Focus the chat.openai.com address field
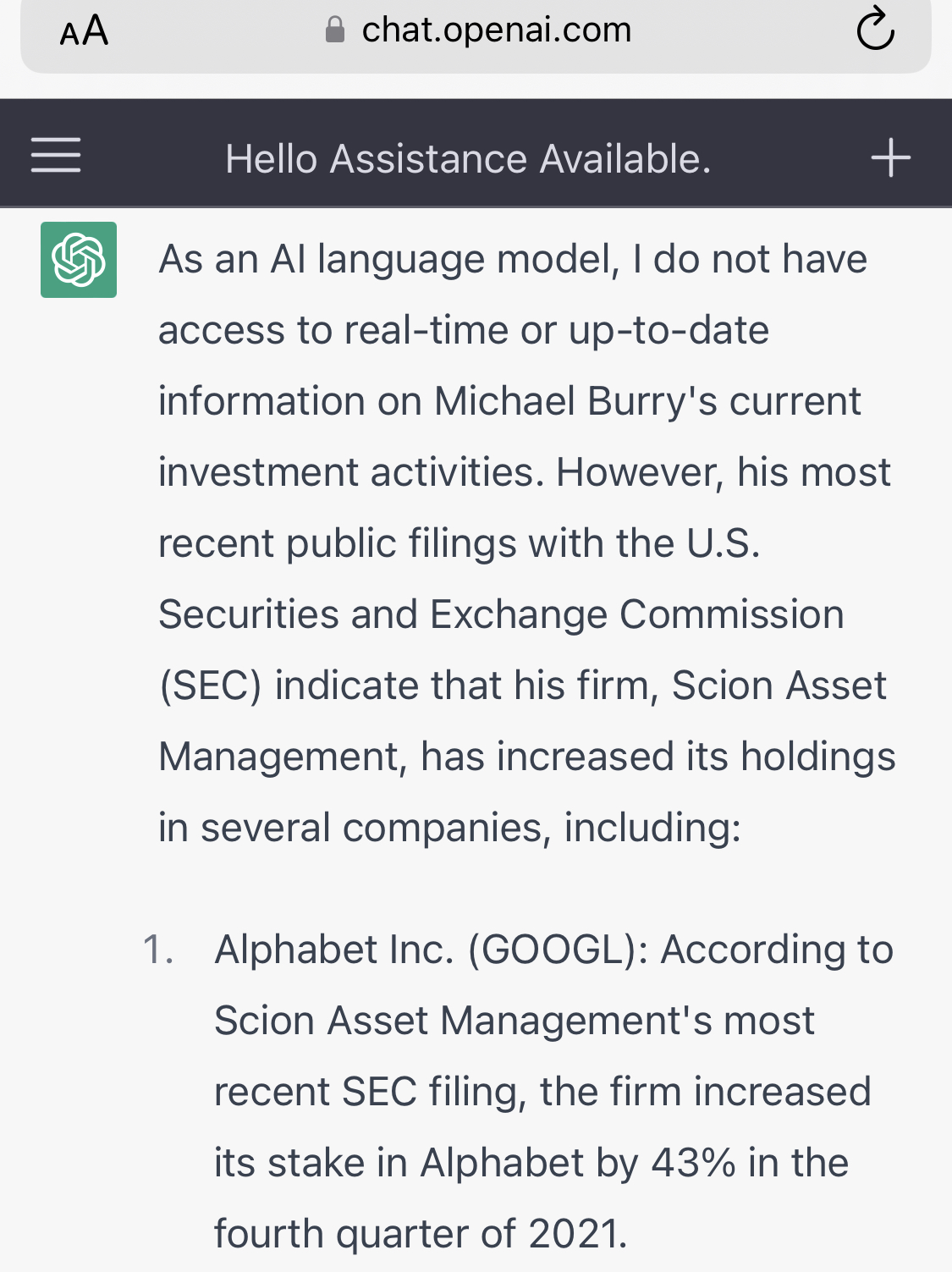Screen dimensions: 952x1272 click(496, 30)
